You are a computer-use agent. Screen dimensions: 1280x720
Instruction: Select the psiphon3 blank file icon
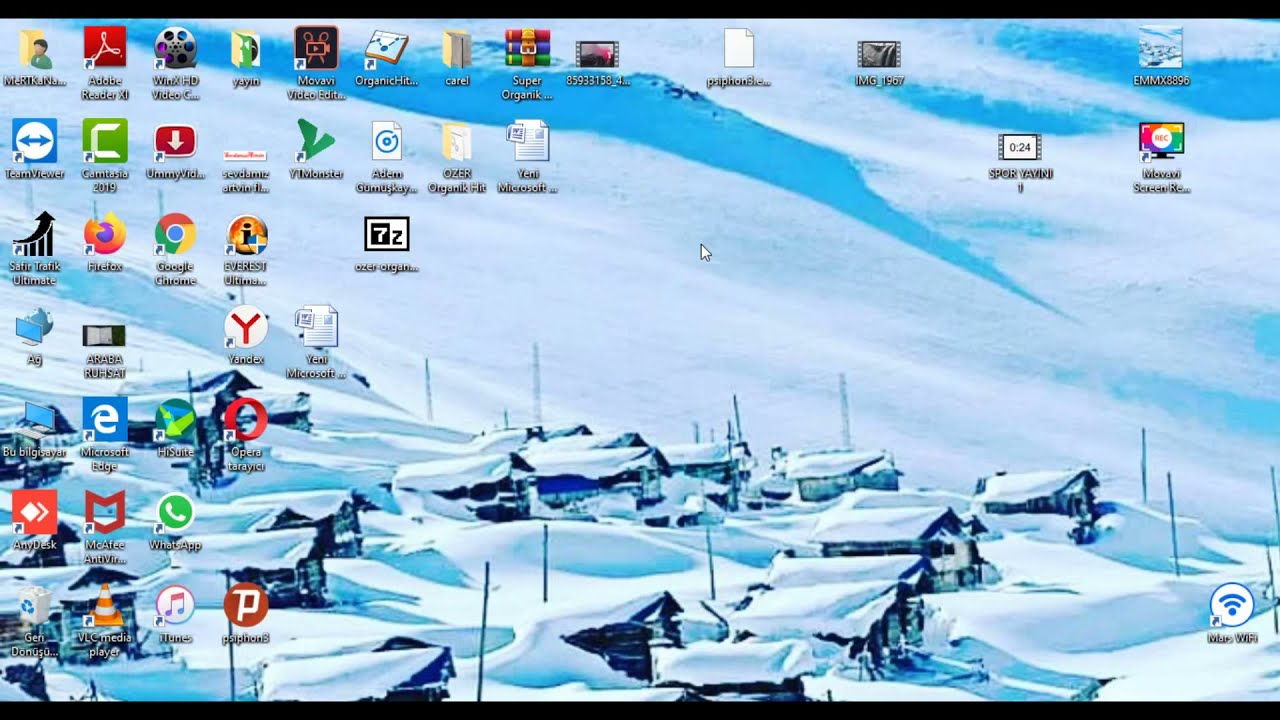738,48
